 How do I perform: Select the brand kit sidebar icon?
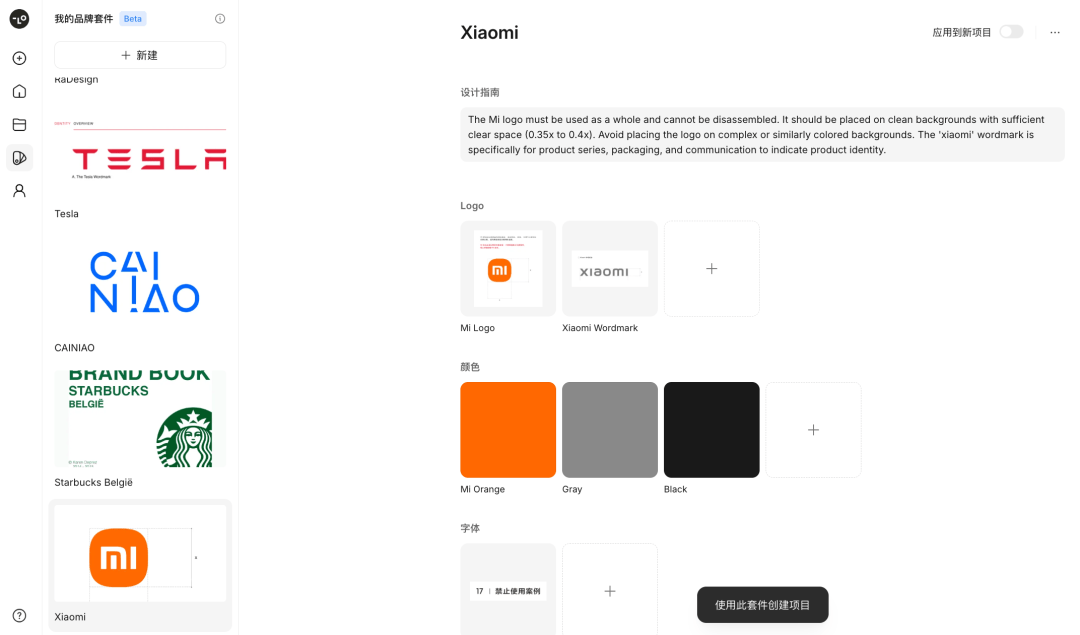point(19,158)
